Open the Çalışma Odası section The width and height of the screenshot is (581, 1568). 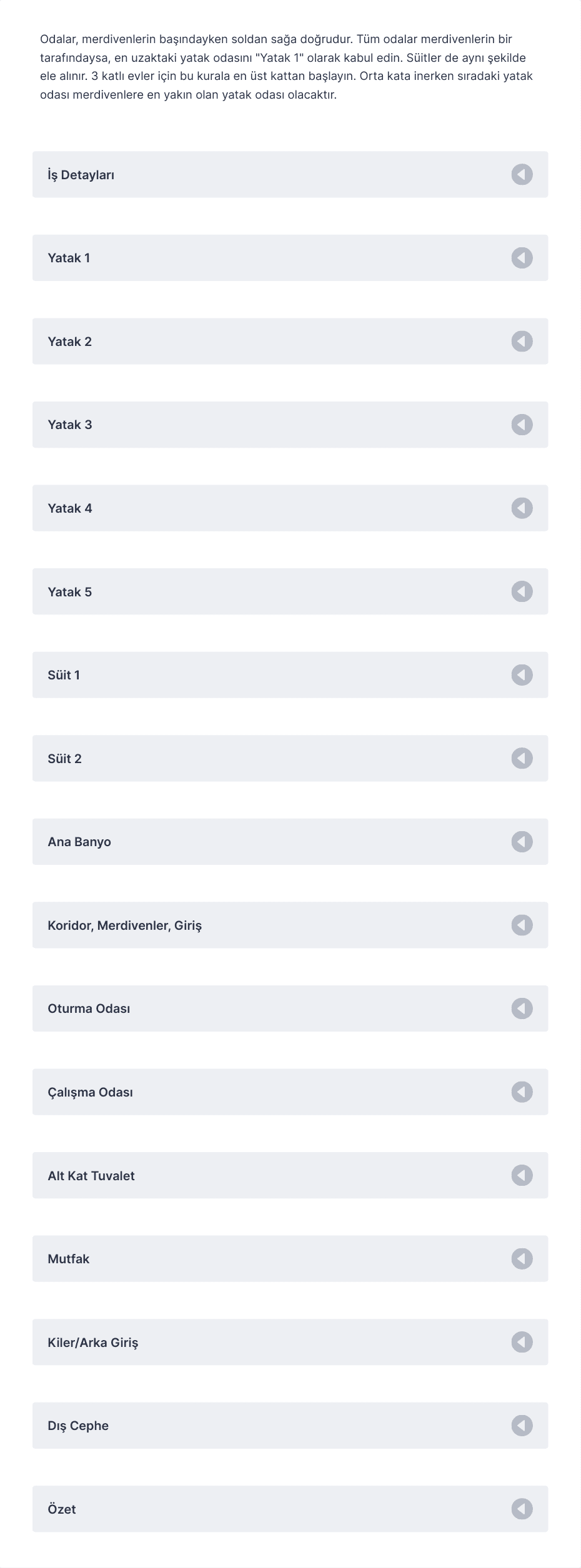click(x=290, y=1092)
